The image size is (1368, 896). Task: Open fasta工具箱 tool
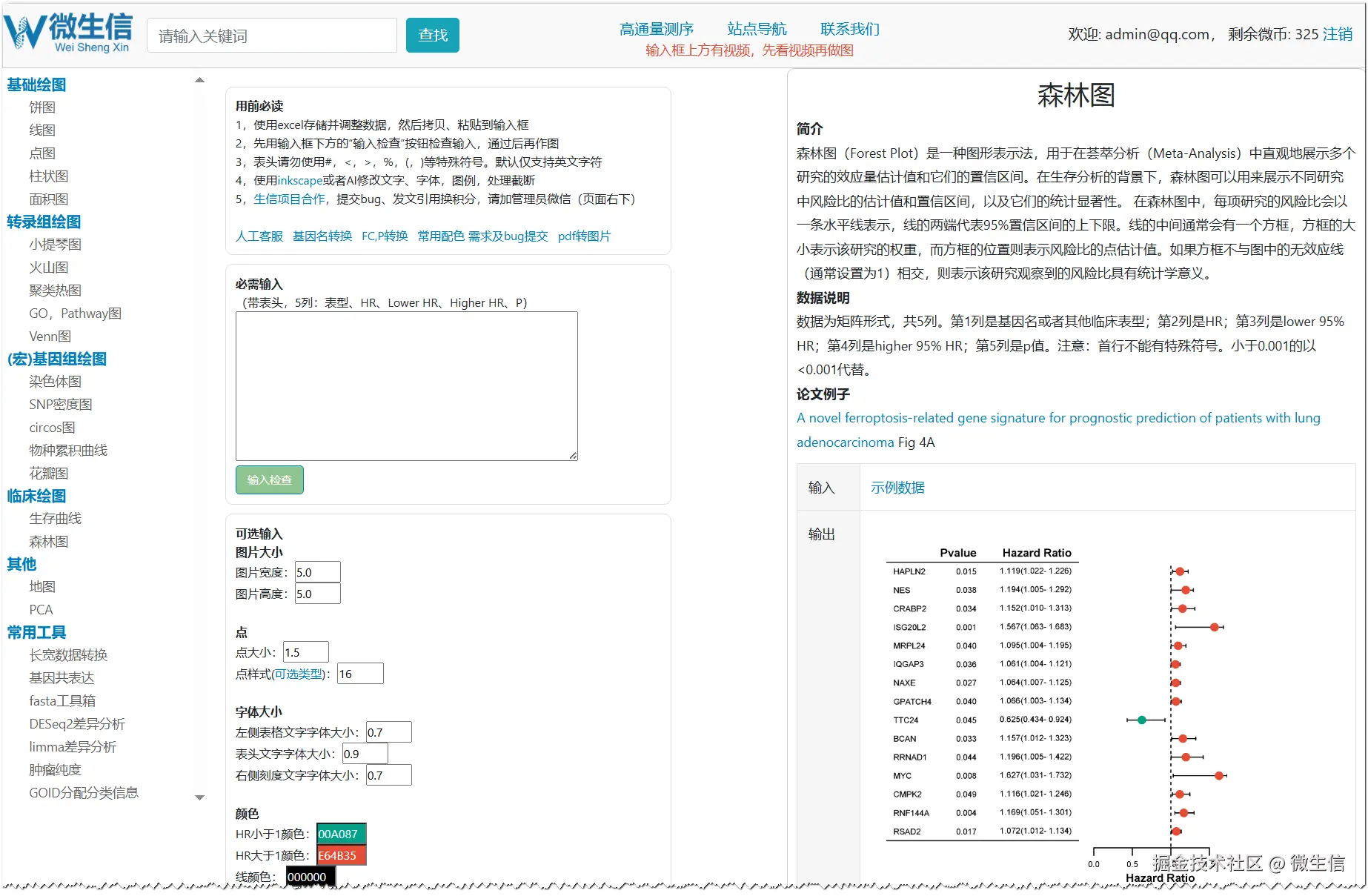pos(62,701)
